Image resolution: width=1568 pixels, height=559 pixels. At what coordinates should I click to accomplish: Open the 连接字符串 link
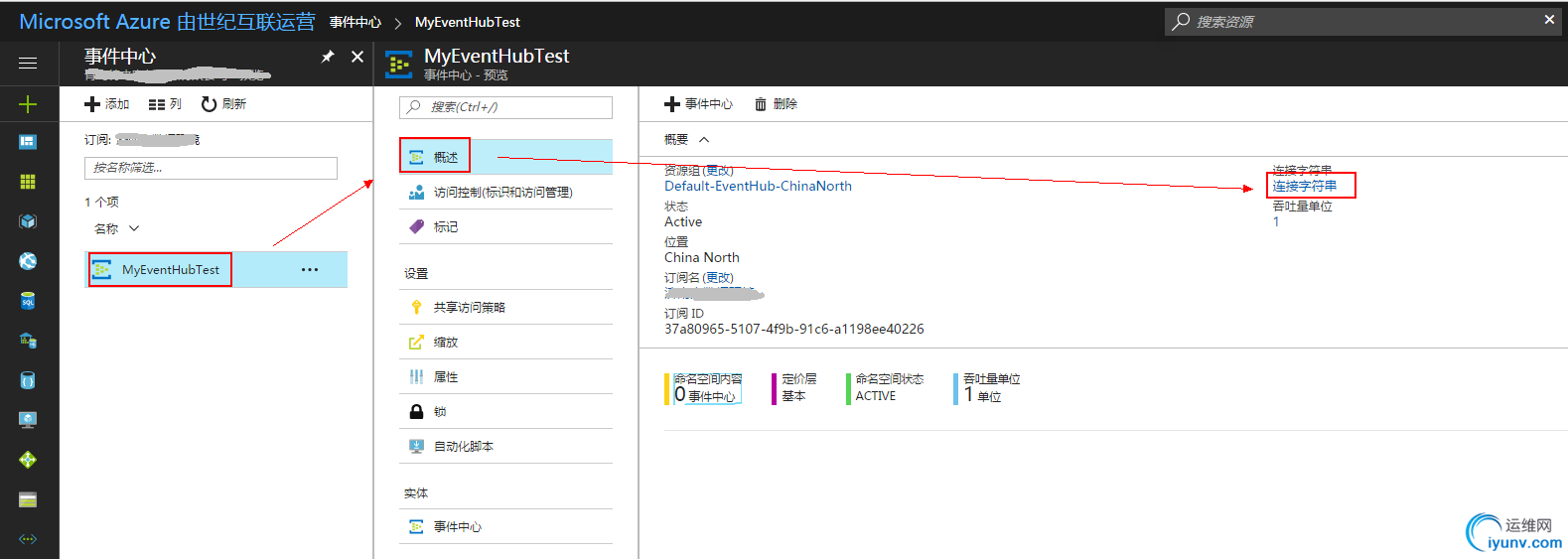[x=1305, y=186]
